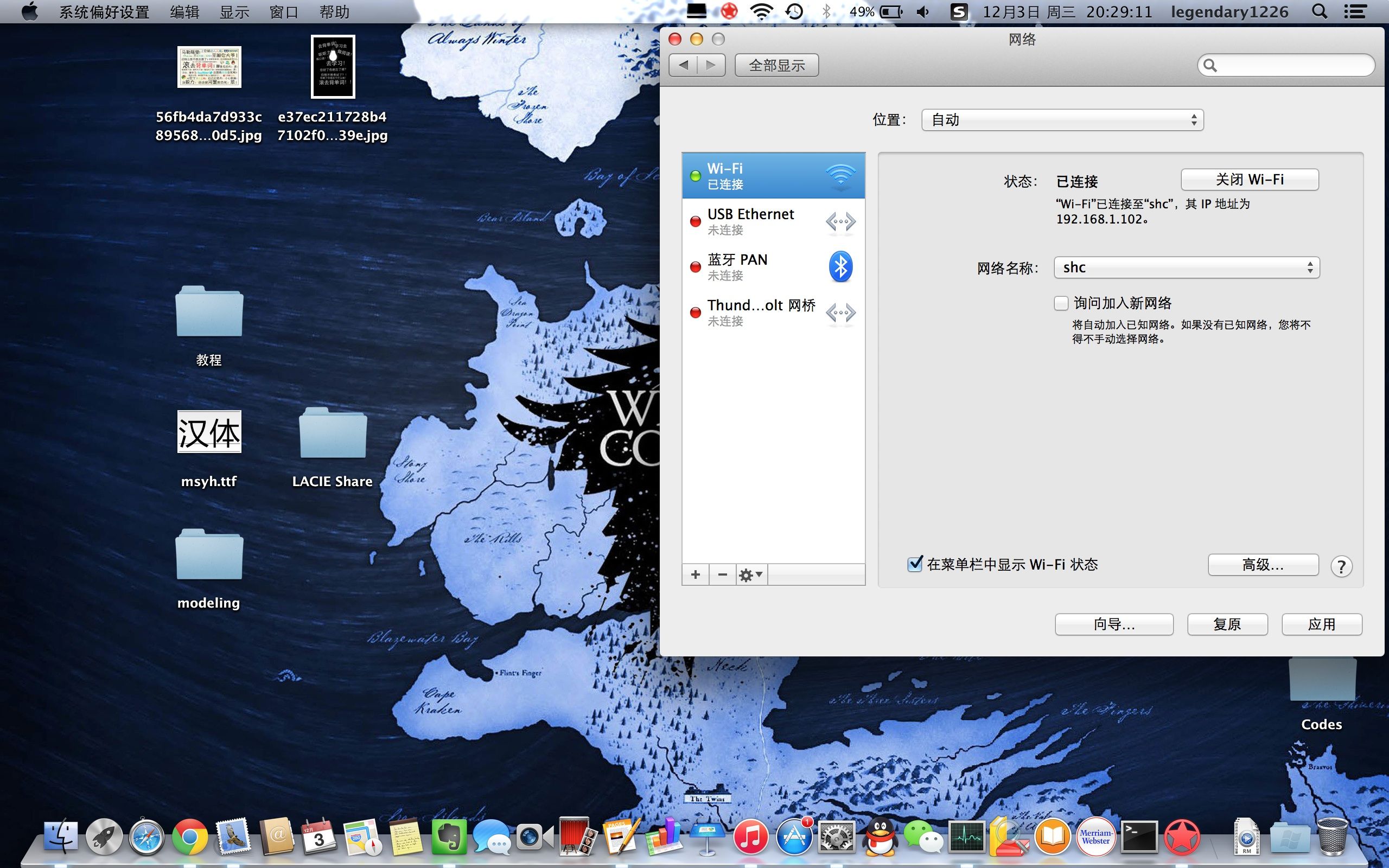
Task: Open the 高级… advanced settings
Action: (1263, 565)
